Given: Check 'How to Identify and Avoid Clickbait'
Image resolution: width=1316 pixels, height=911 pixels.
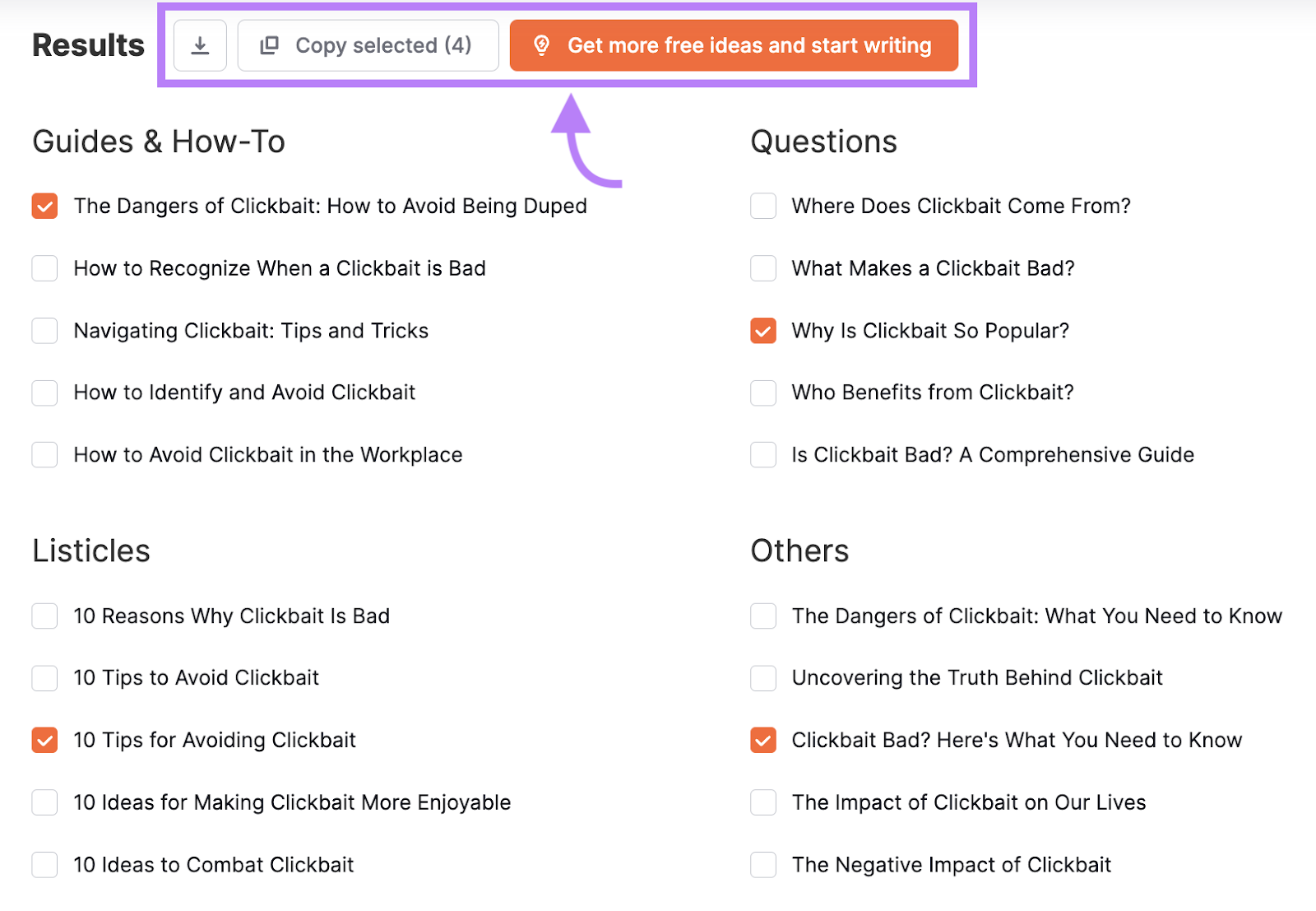Looking at the screenshot, I should point(44,393).
